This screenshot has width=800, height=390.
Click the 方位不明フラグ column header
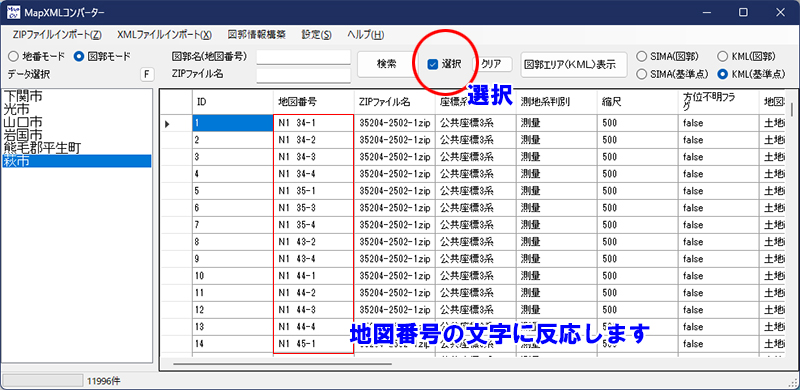(718, 102)
